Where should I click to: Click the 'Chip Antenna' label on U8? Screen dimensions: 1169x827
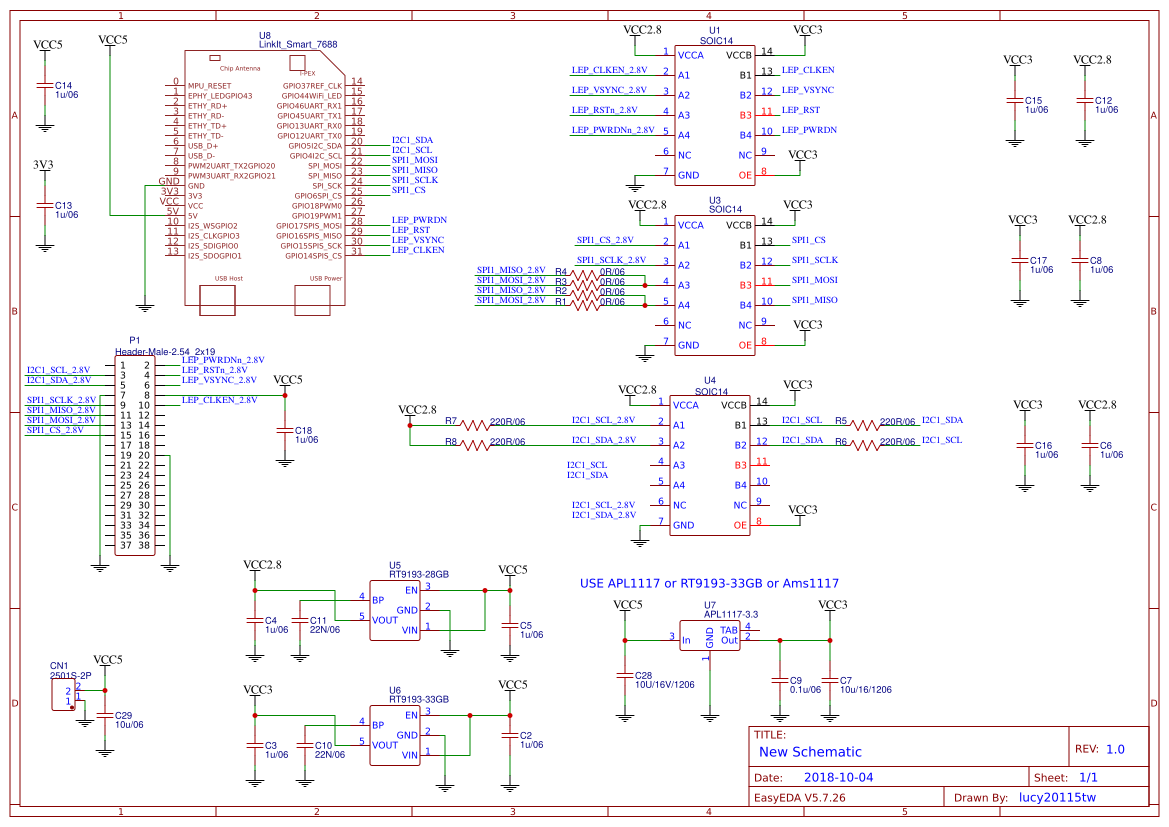tap(240, 69)
